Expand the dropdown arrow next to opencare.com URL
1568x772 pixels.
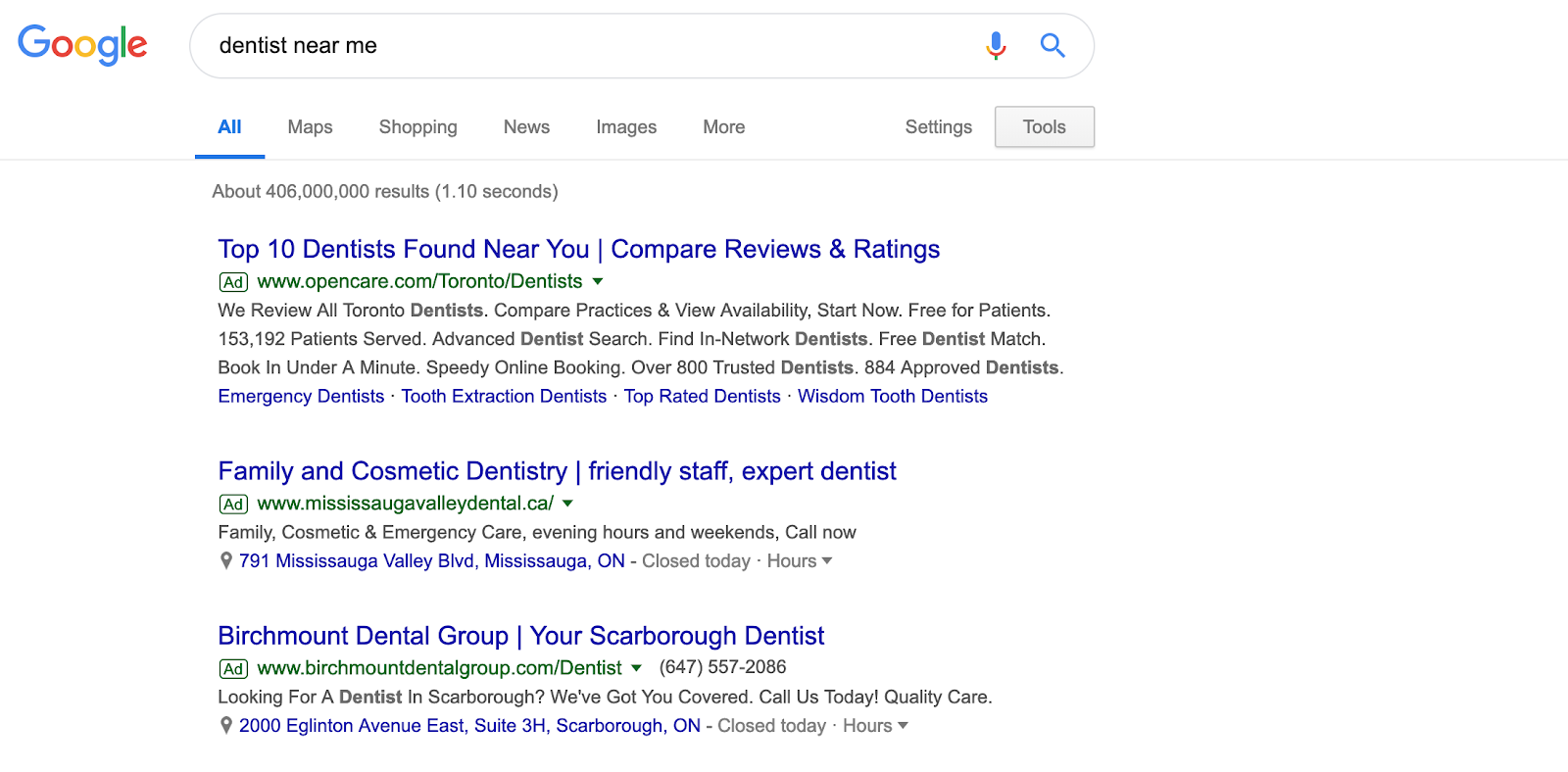[x=598, y=281]
